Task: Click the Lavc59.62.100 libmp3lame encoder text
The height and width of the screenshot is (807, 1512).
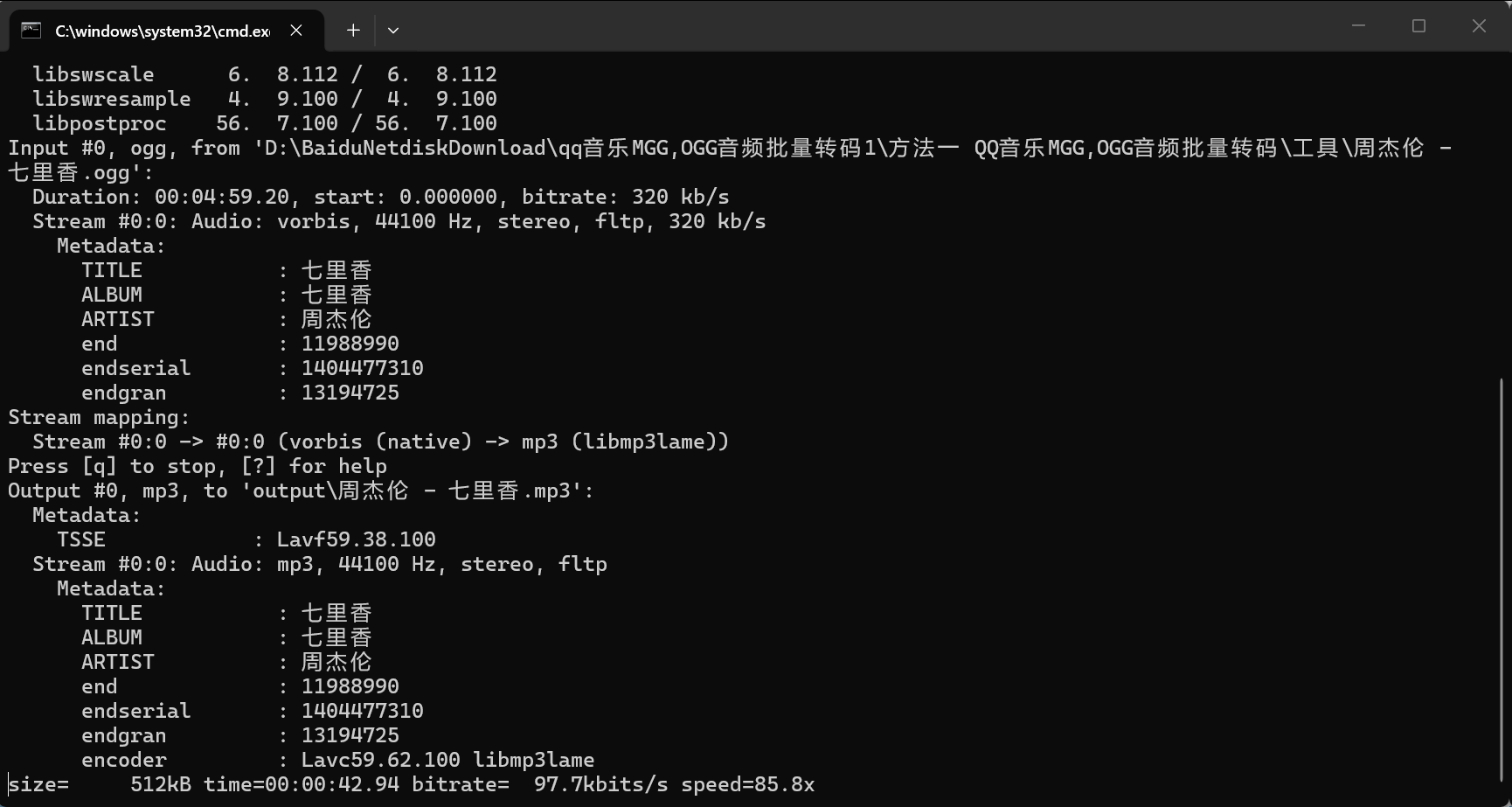Action: pyautogui.click(x=447, y=760)
